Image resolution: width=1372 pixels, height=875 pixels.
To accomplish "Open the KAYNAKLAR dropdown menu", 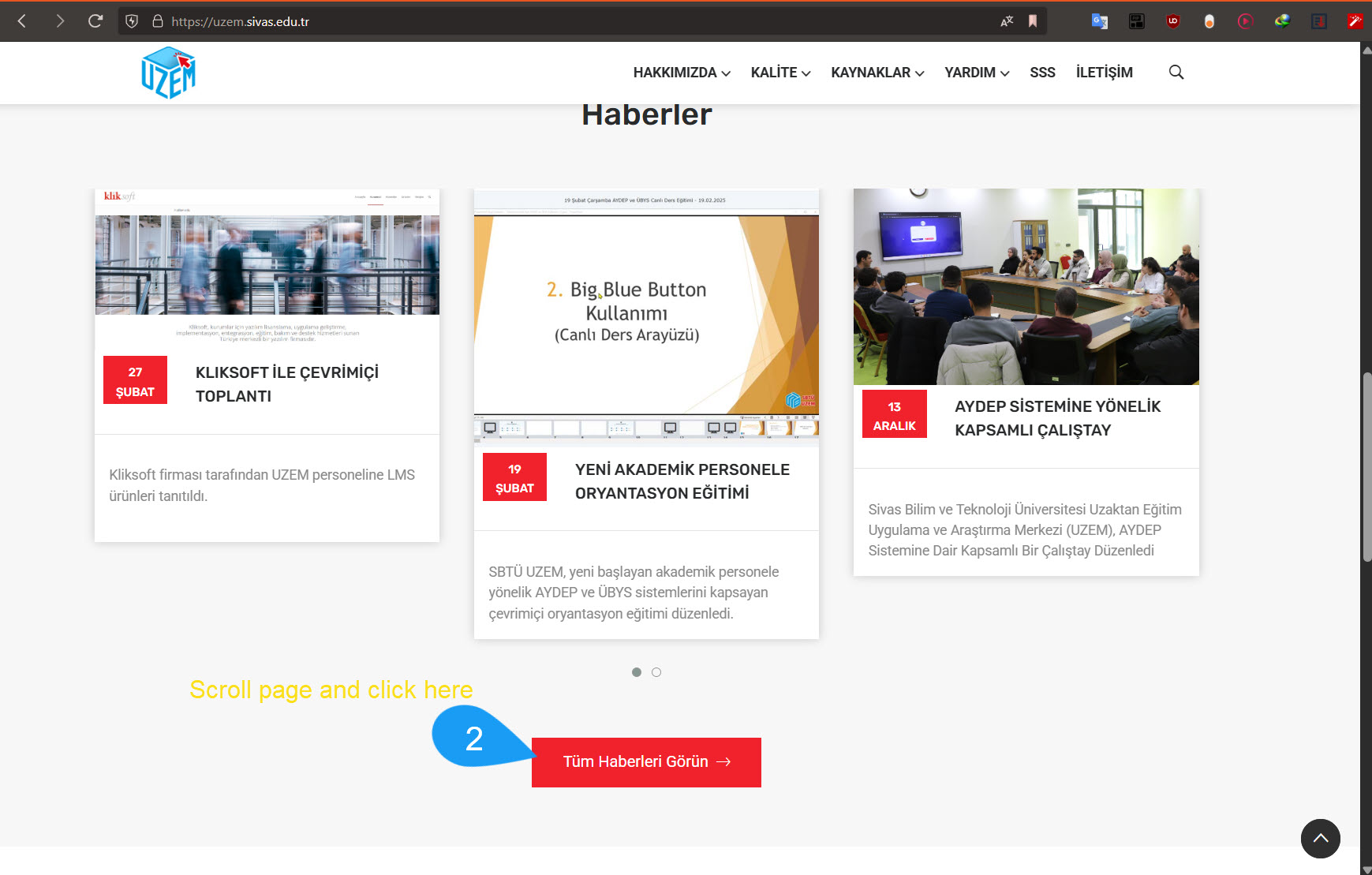I will (x=877, y=73).
